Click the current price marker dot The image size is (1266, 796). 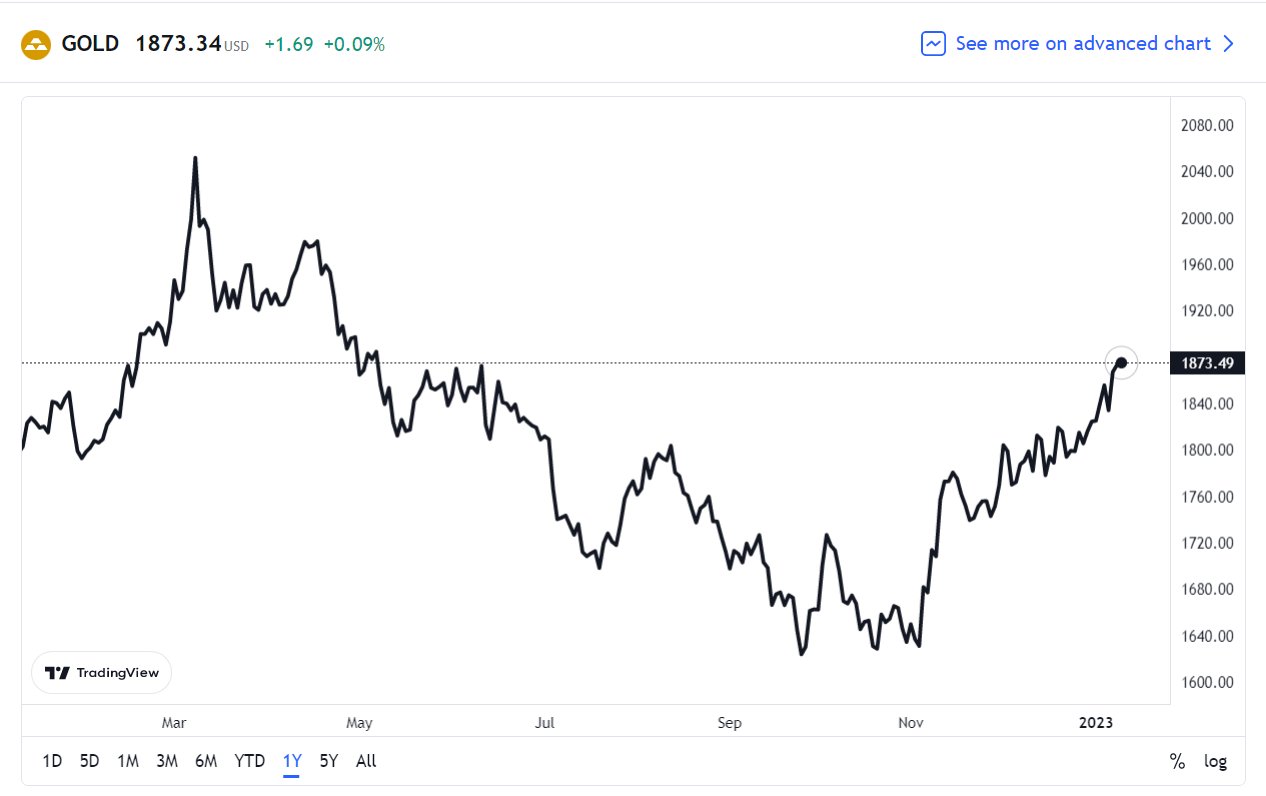coord(1121,362)
